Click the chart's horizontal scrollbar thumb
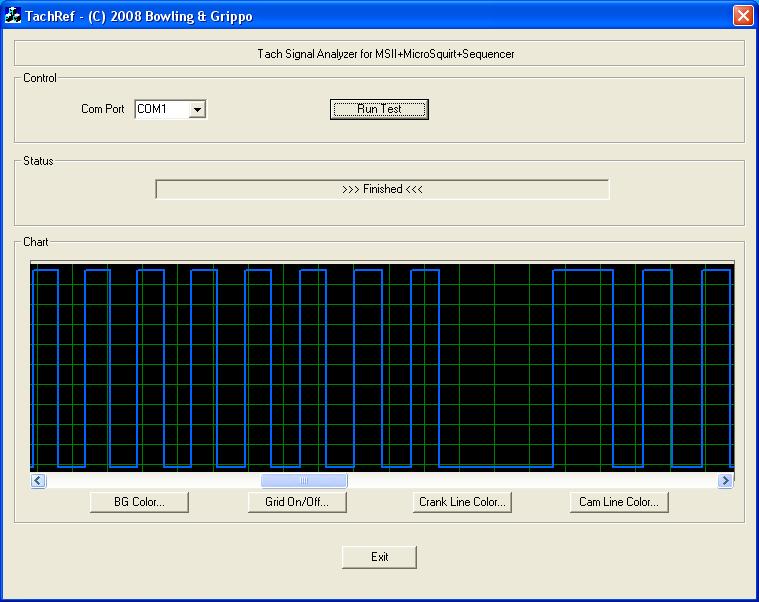This screenshot has width=759, height=602. tap(304, 481)
